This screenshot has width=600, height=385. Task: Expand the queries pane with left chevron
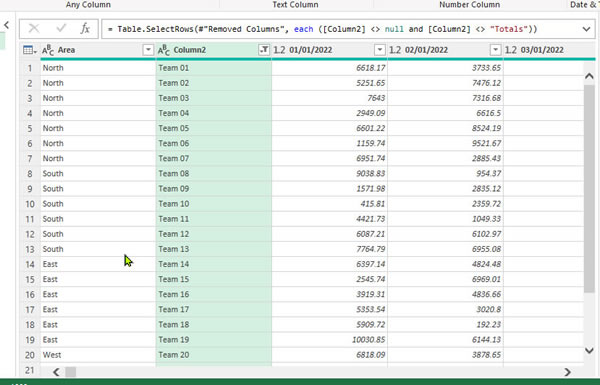click(7, 25)
